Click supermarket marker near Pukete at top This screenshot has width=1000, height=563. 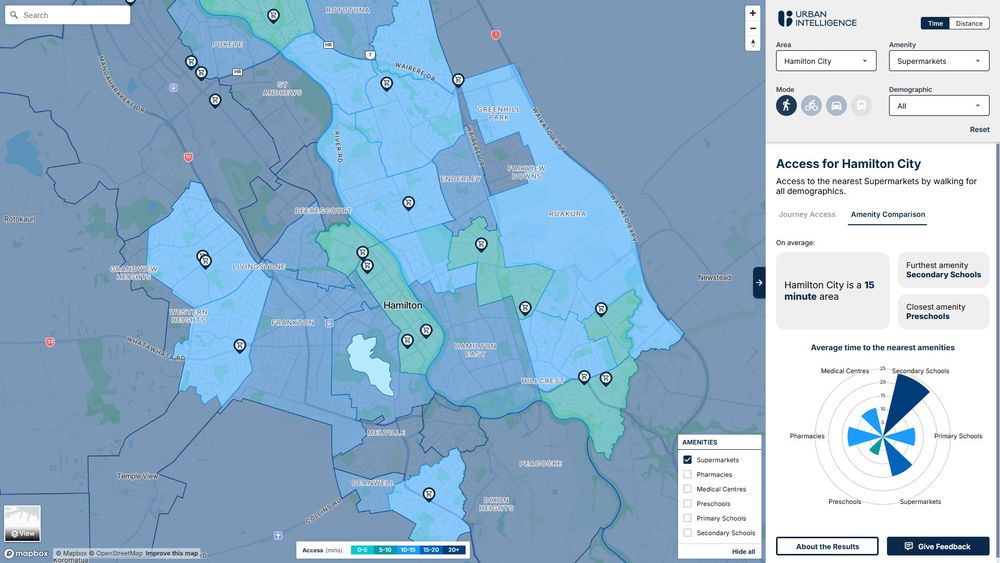point(273,16)
